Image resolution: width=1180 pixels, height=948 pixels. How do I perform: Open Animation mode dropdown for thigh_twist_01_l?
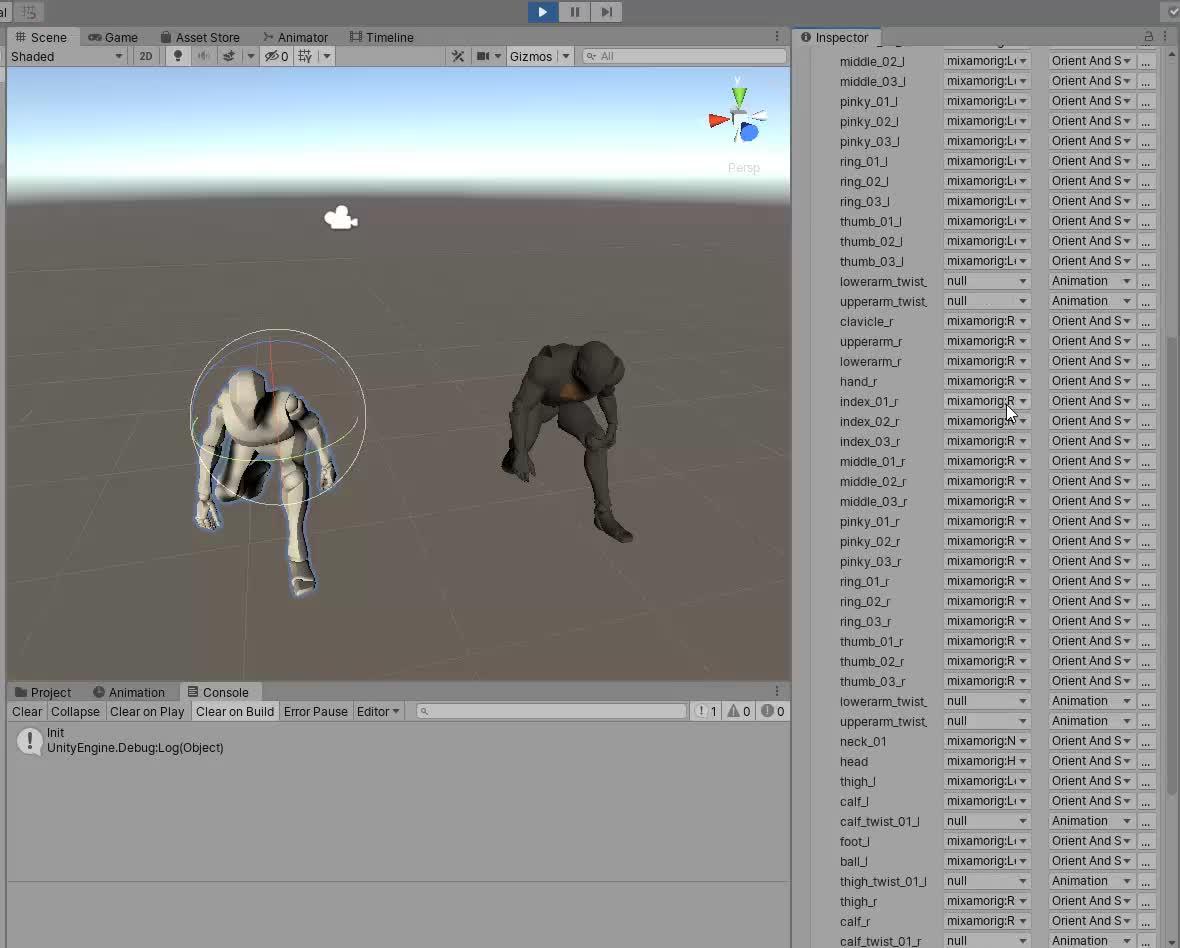click(1090, 880)
